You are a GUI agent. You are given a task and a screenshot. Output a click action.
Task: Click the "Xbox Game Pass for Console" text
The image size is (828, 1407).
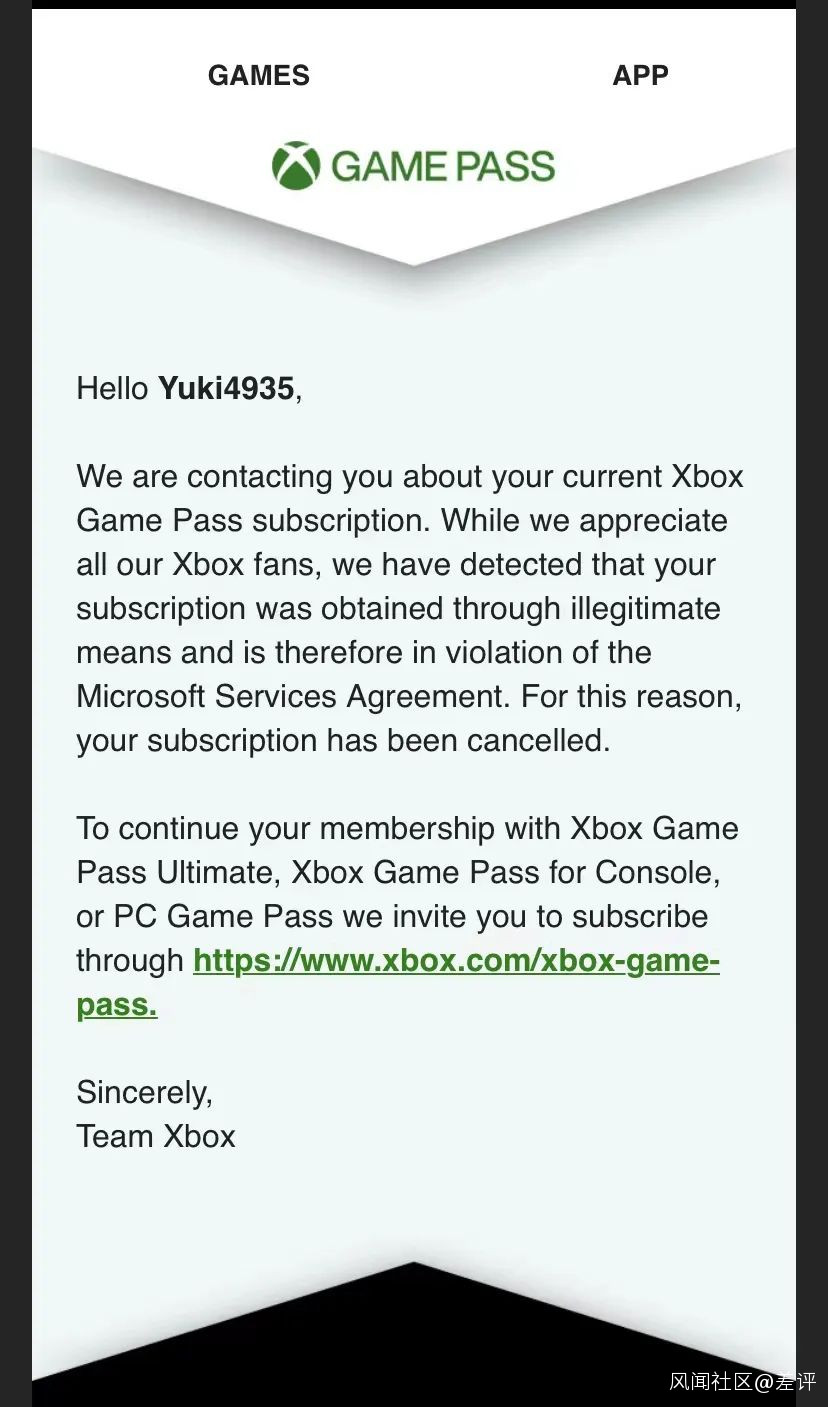click(x=504, y=873)
